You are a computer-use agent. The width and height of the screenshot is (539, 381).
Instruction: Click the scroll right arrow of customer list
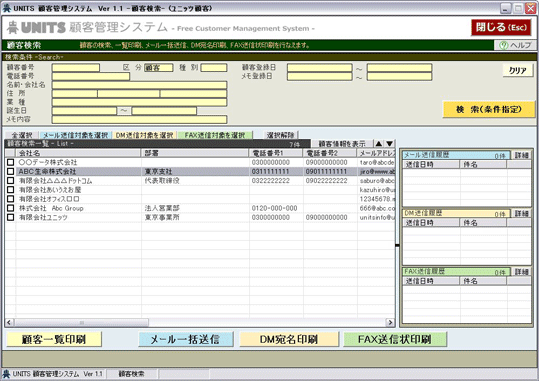(x=390, y=323)
